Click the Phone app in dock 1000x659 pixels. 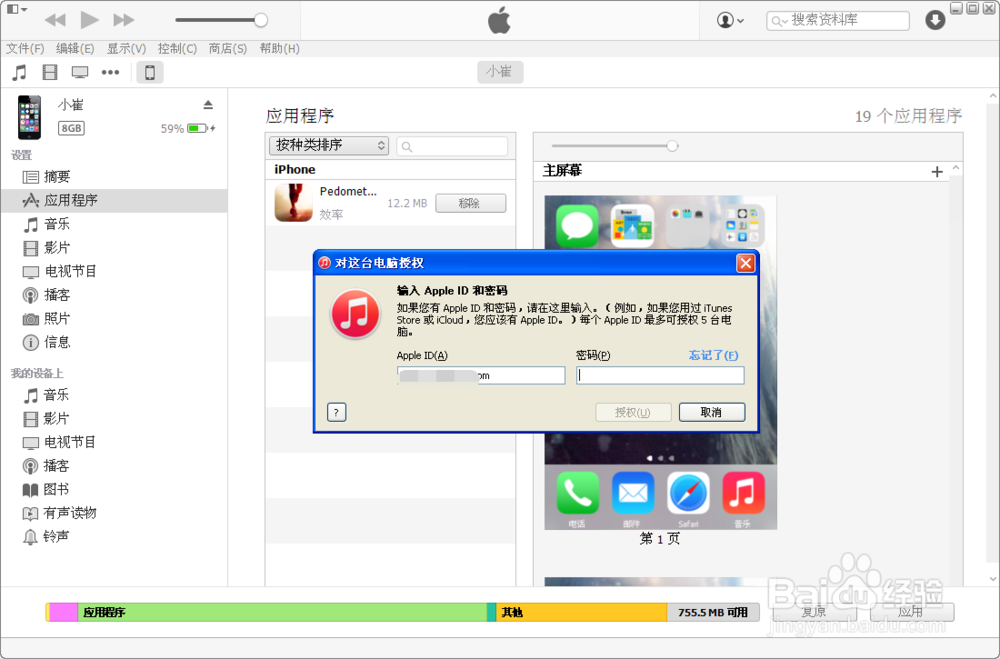(577, 493)
